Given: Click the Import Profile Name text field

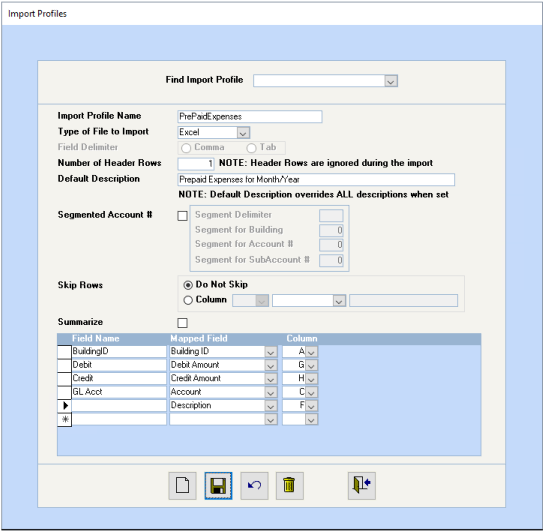Looking at the screenshot, I should (250, 116).
